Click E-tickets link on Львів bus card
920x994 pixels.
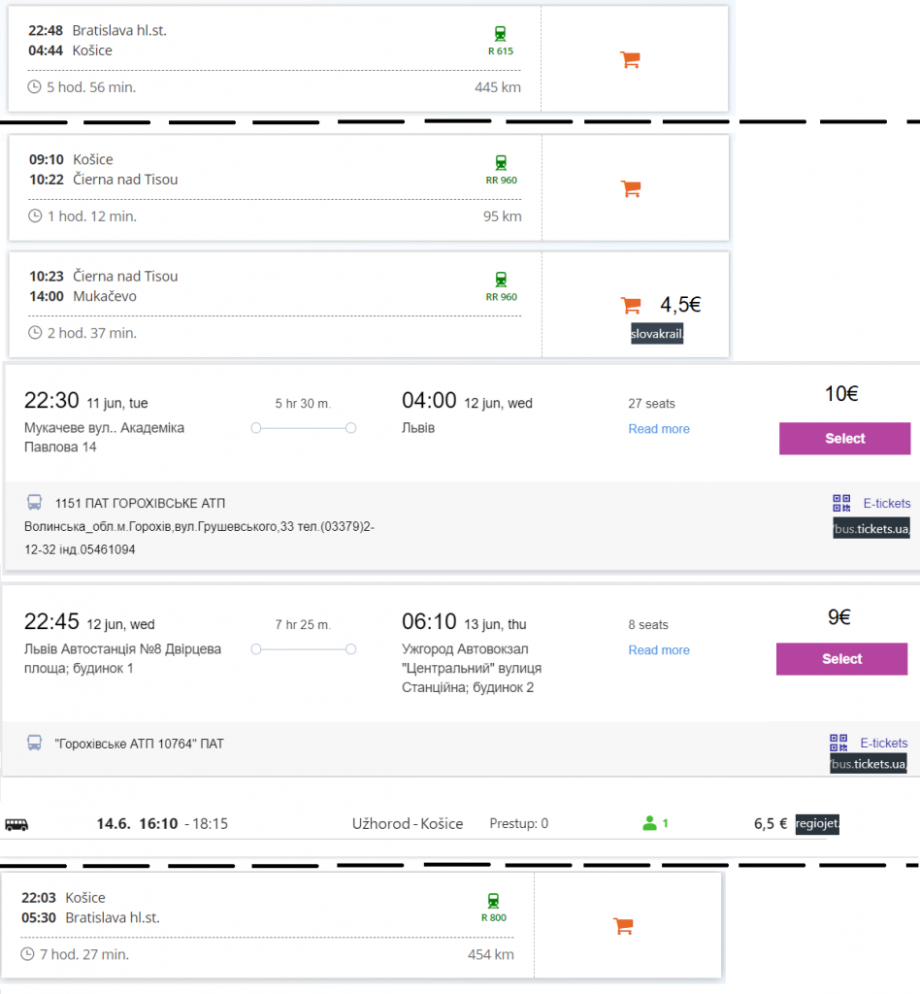[883, 743]
